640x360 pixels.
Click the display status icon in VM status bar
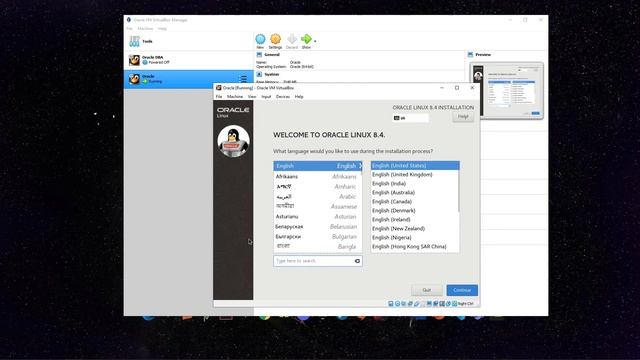429,304
